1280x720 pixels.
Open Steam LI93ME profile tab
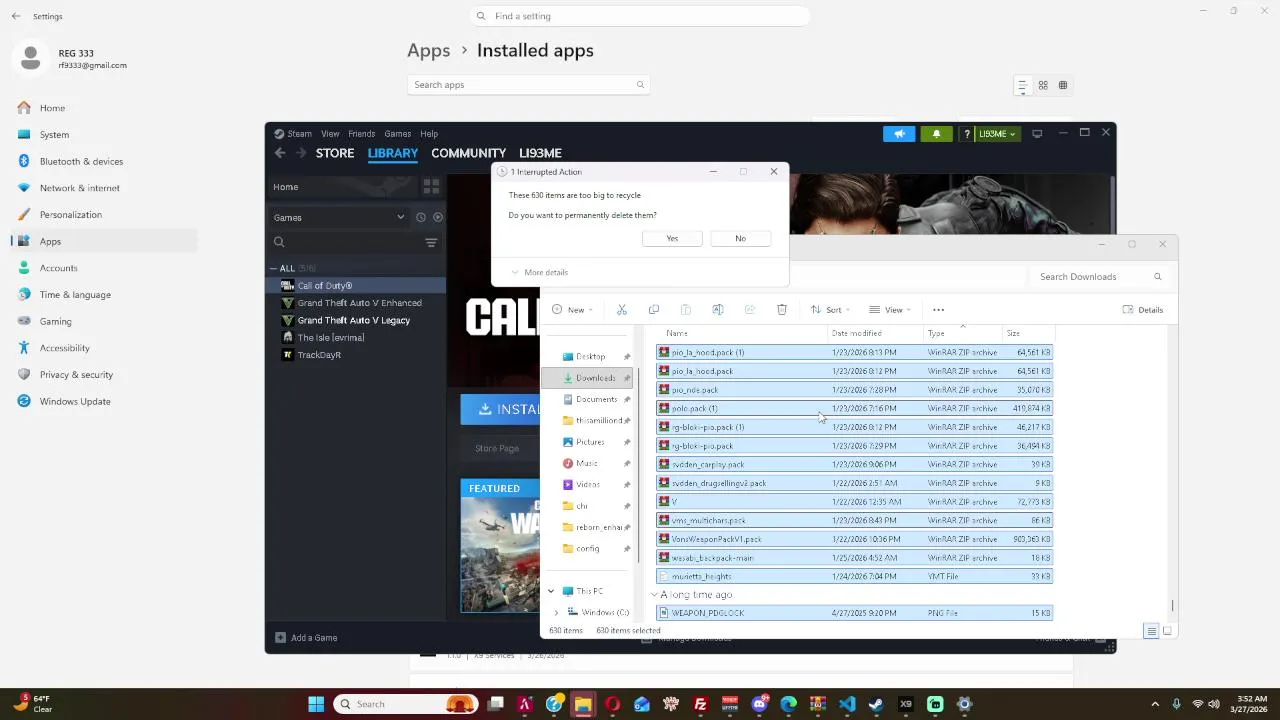[x=540, y=153]
